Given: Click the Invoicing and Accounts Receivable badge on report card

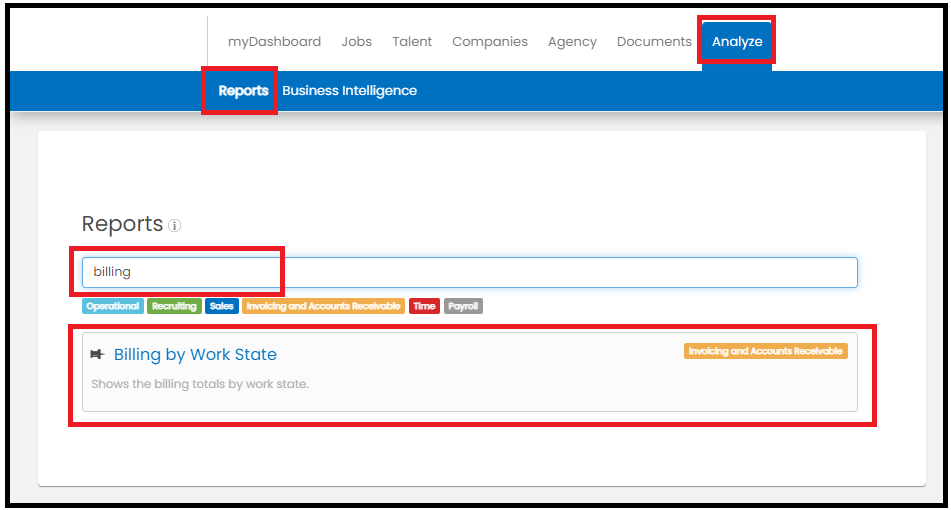Looking at the screenshot, I should 765,351.
